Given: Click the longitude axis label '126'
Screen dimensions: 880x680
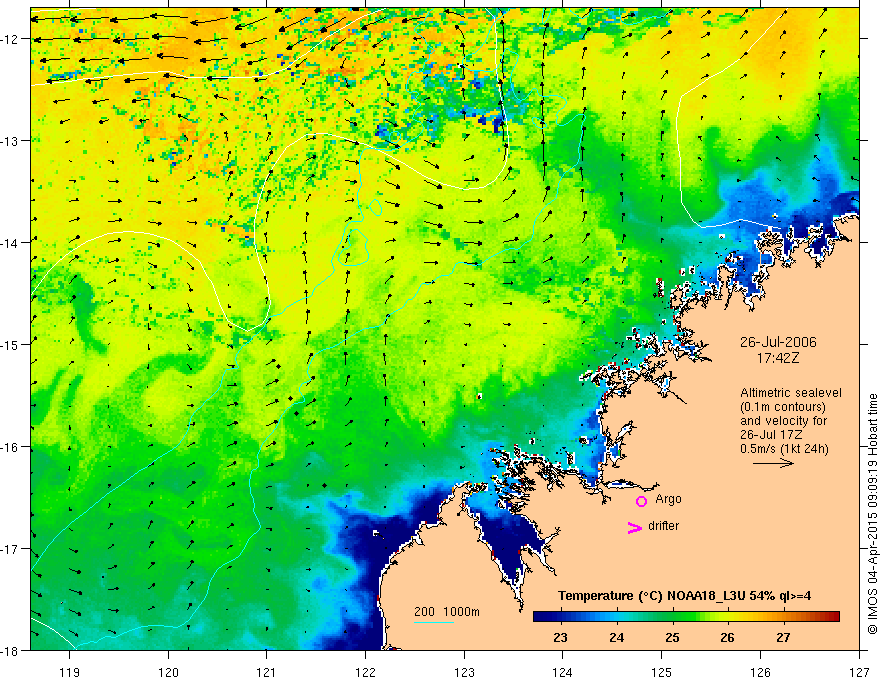Looking at the screenshot, I should [760, 673].
